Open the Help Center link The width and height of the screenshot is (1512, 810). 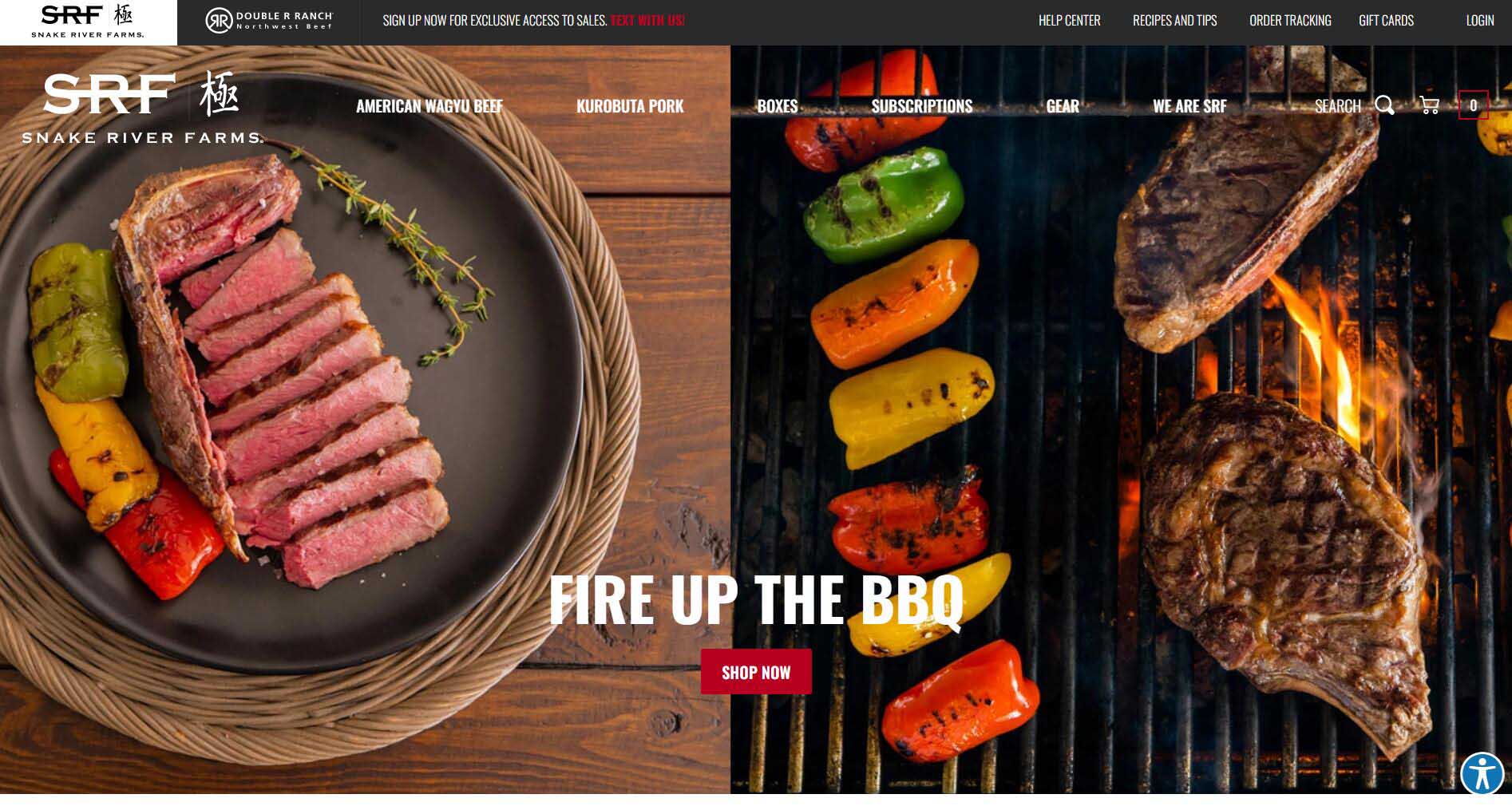(1069, 21)
